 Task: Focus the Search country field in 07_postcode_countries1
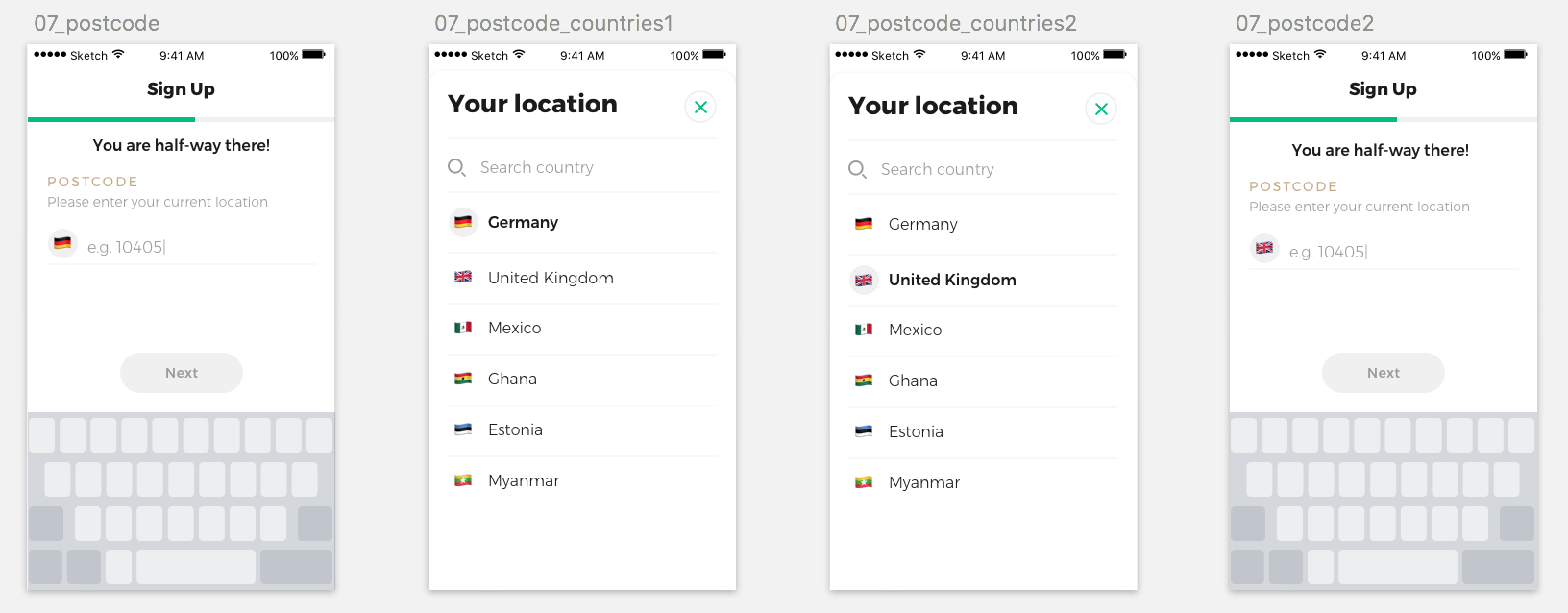pyautogui.click(x=582, y=167)
